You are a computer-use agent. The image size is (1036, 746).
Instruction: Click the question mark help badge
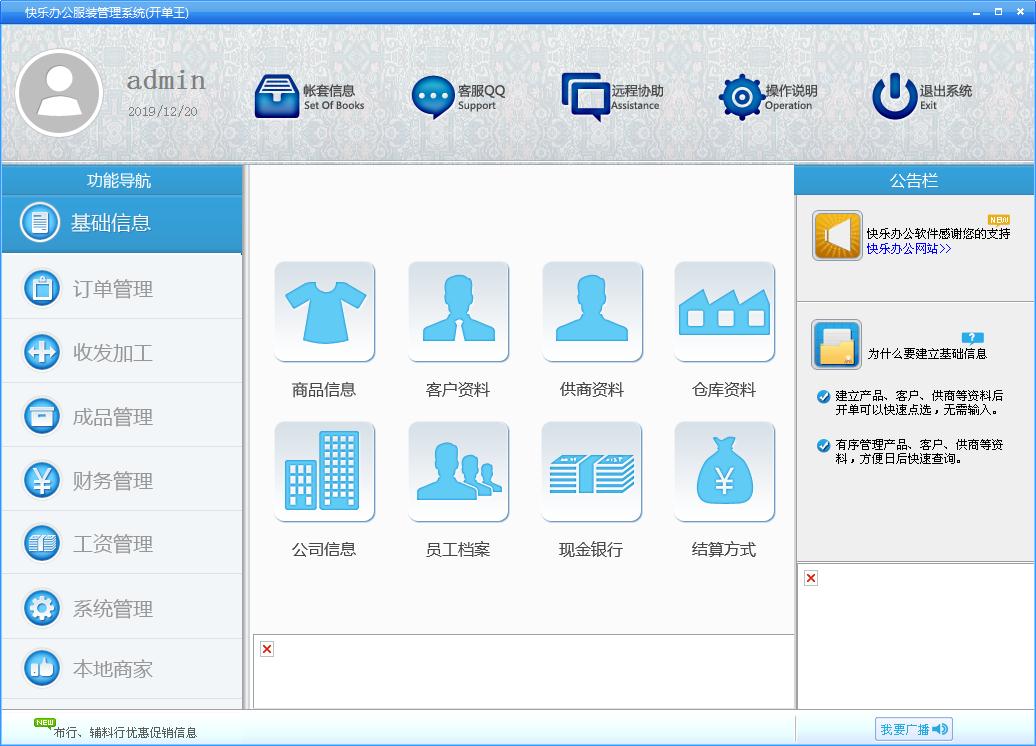[972, 338]
